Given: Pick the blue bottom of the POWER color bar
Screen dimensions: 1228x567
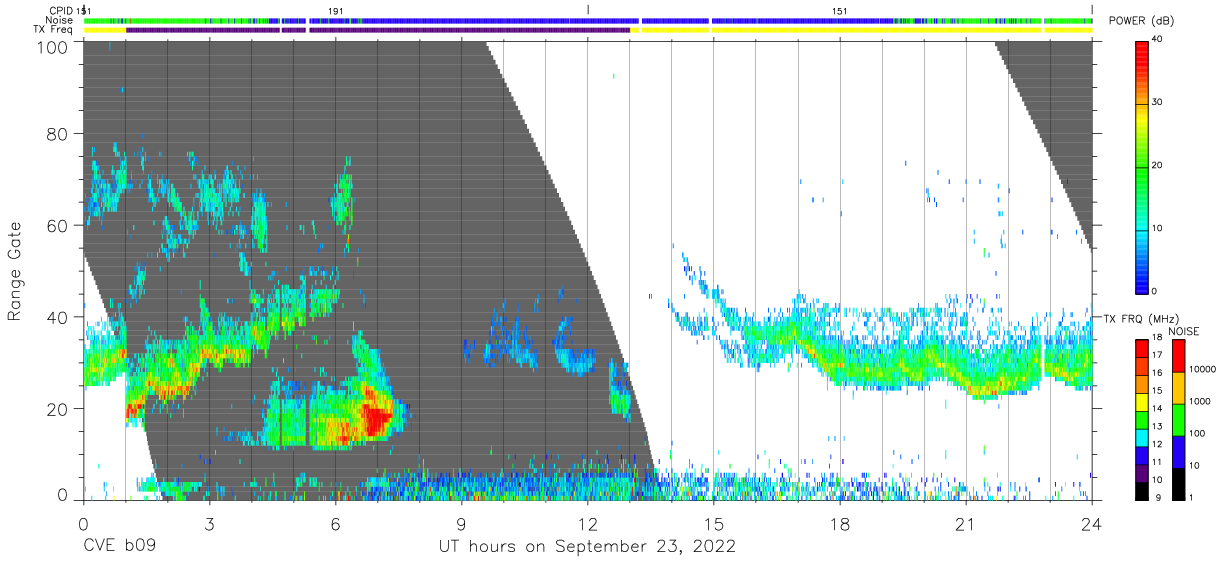Looking at the screenshot, I should tap(1142, 280).
